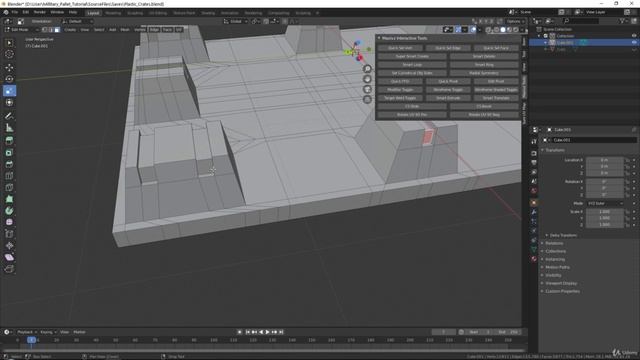Click Location X value field
This screenshot has width=640, height=360.
604,160
